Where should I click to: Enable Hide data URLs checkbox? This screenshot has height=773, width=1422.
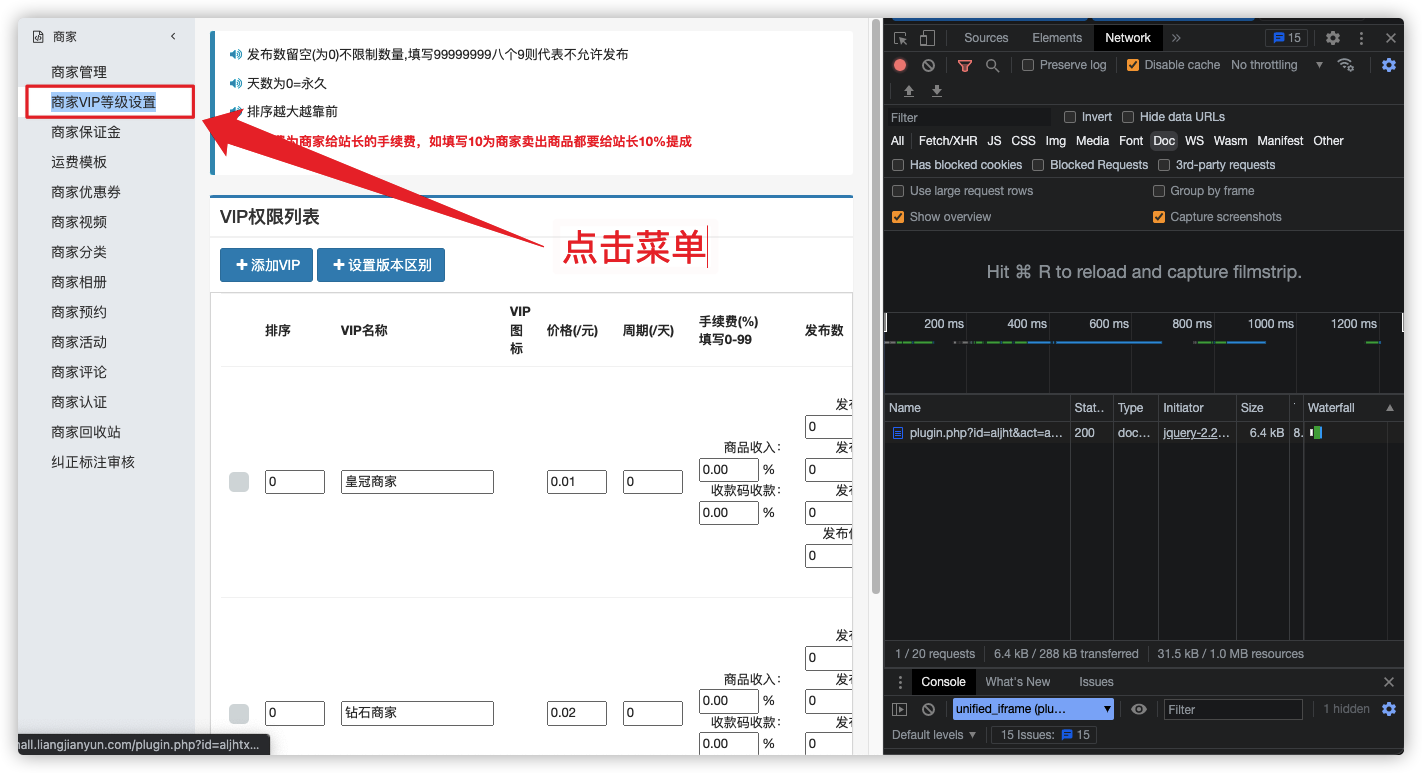click(1128, 117)
